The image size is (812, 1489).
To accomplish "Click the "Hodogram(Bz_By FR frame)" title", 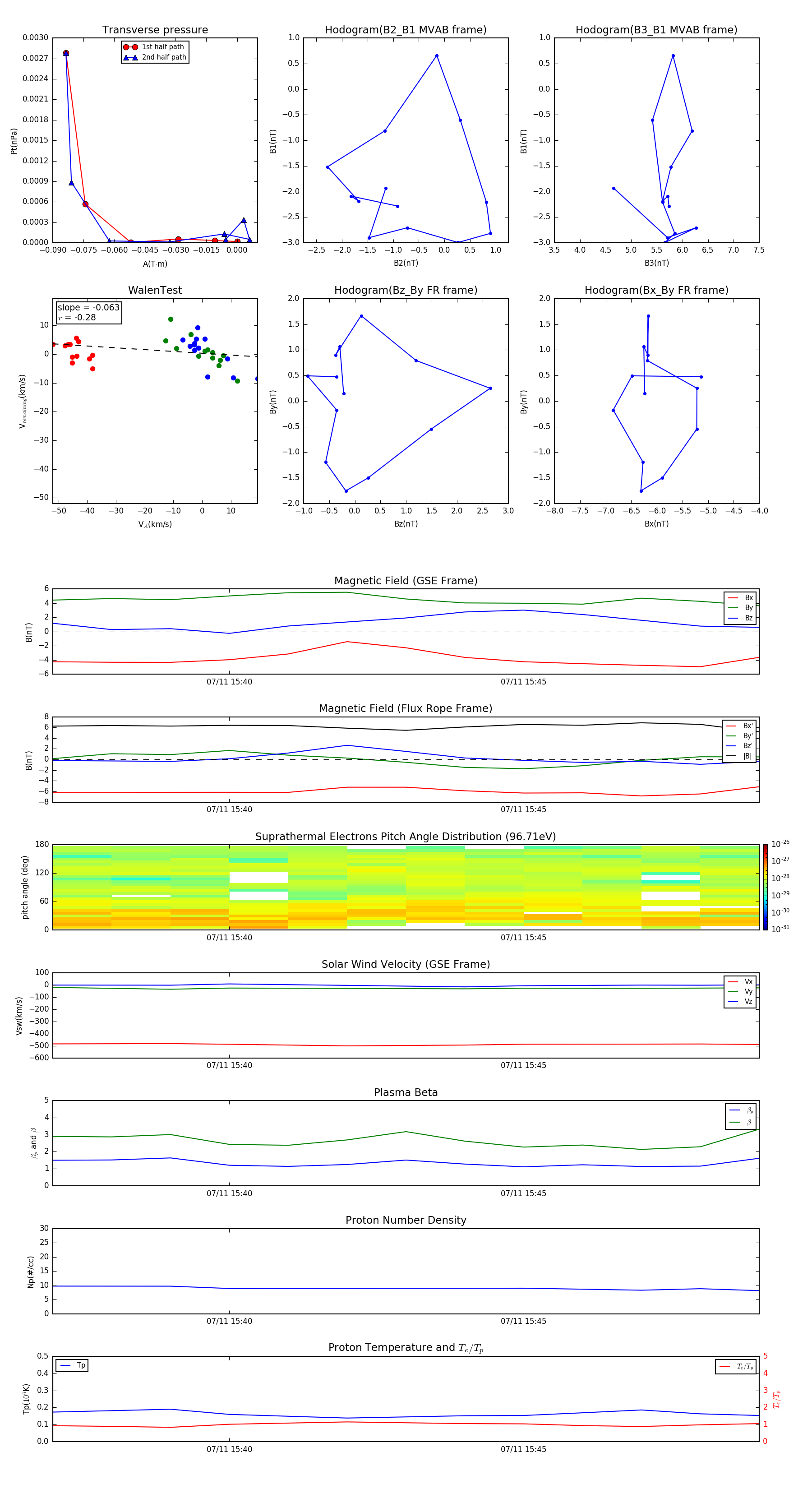I will 406,290.
